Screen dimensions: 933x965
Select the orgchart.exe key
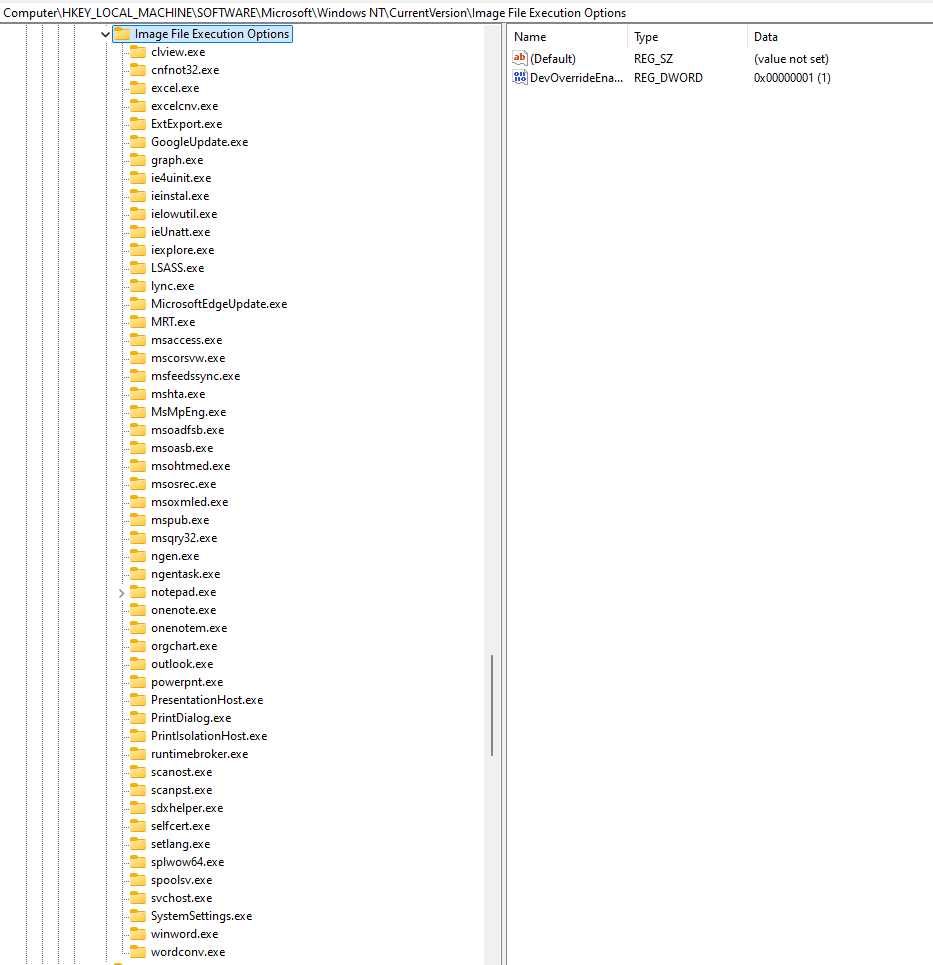(184, 646)
